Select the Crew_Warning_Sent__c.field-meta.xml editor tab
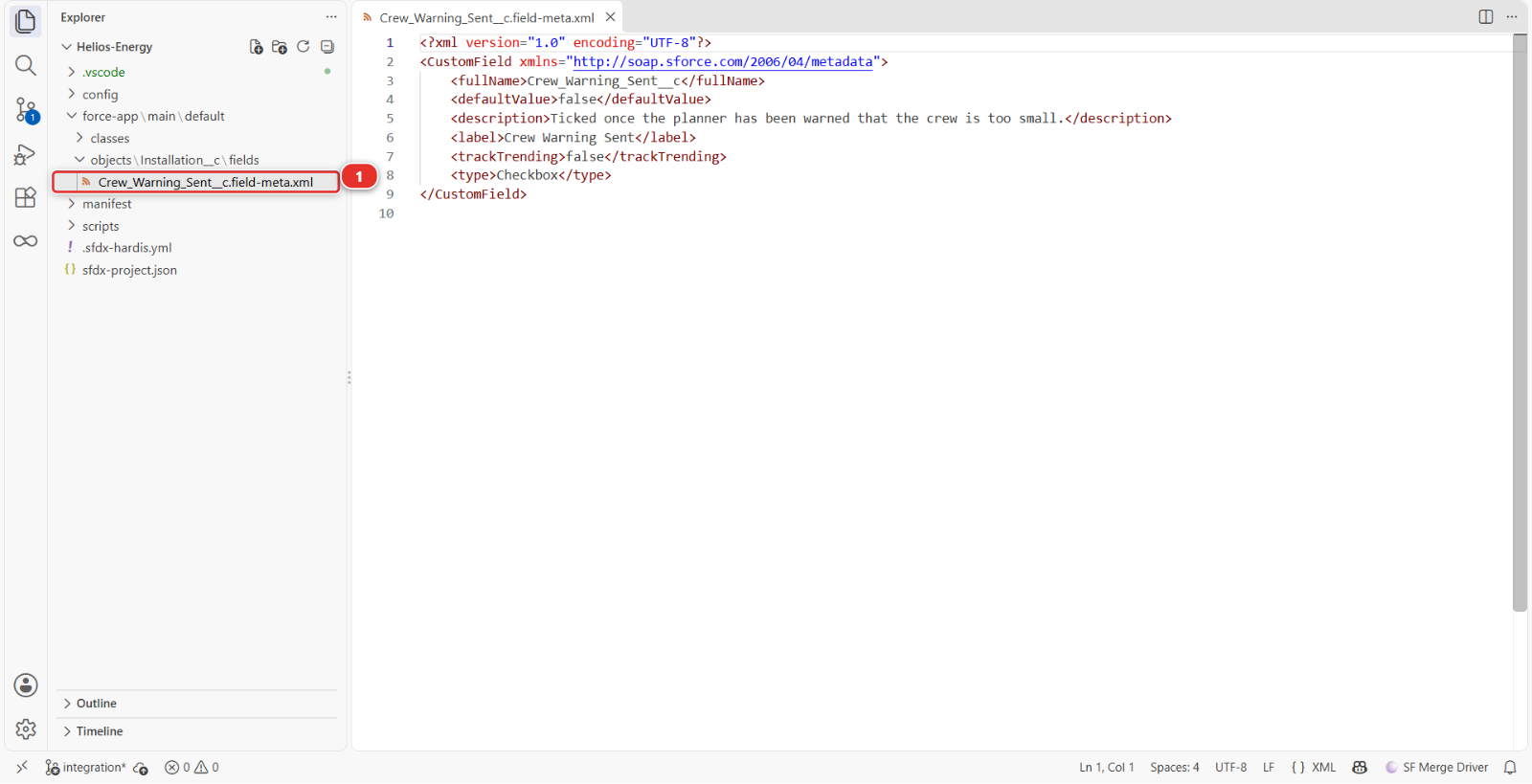This screenshot has height=784, width=1532. (x=487, y=17)
